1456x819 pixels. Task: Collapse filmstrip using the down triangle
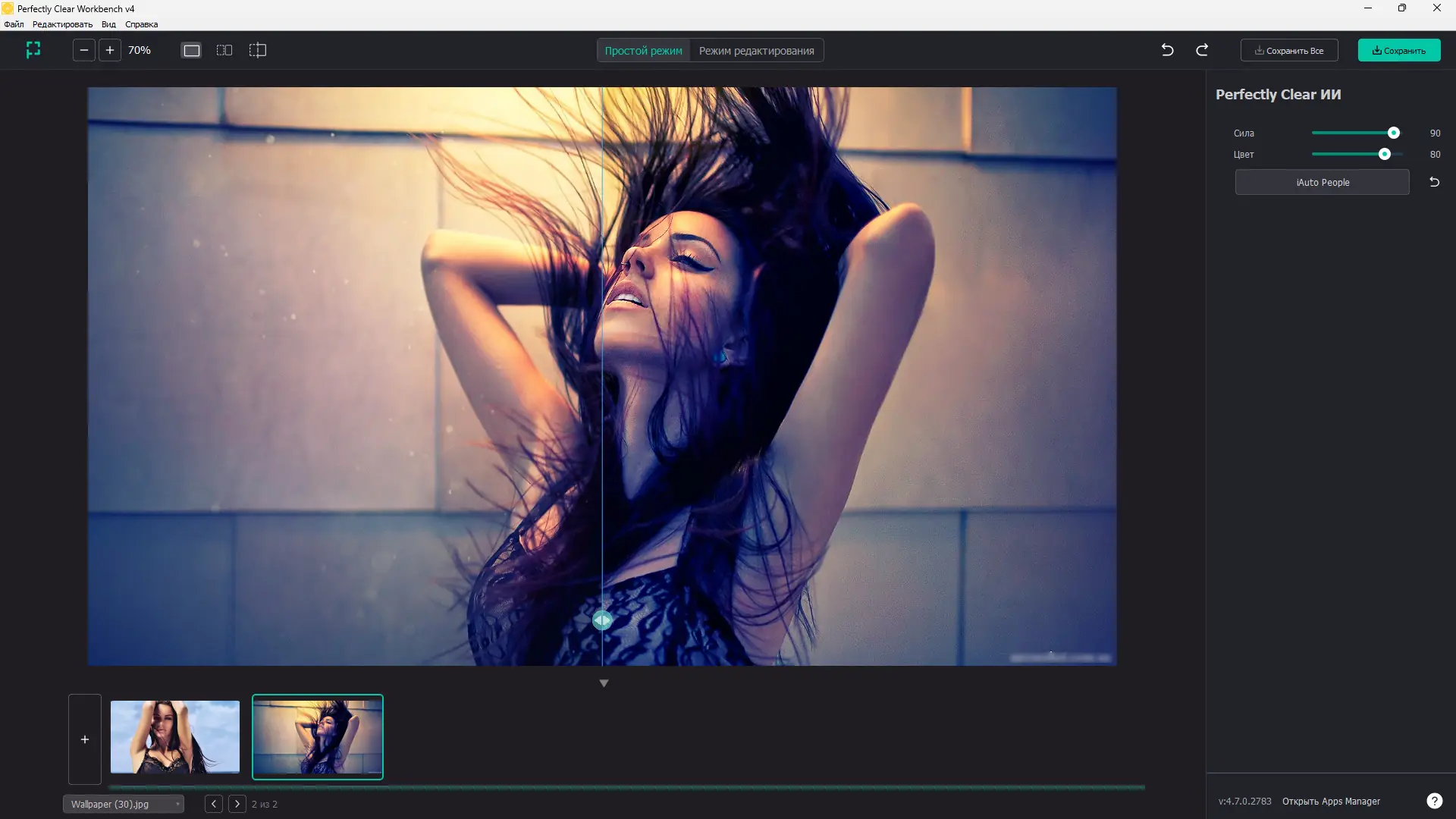(x=604, y=683)
